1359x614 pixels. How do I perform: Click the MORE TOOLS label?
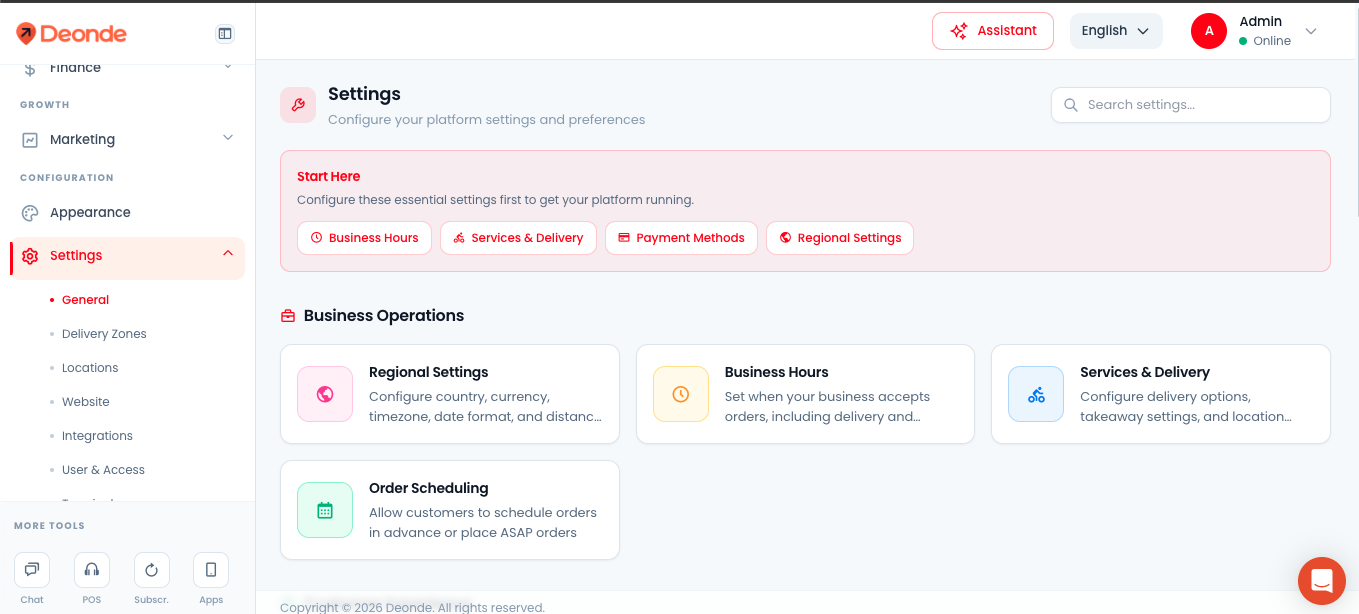click(x=49, y=526)
